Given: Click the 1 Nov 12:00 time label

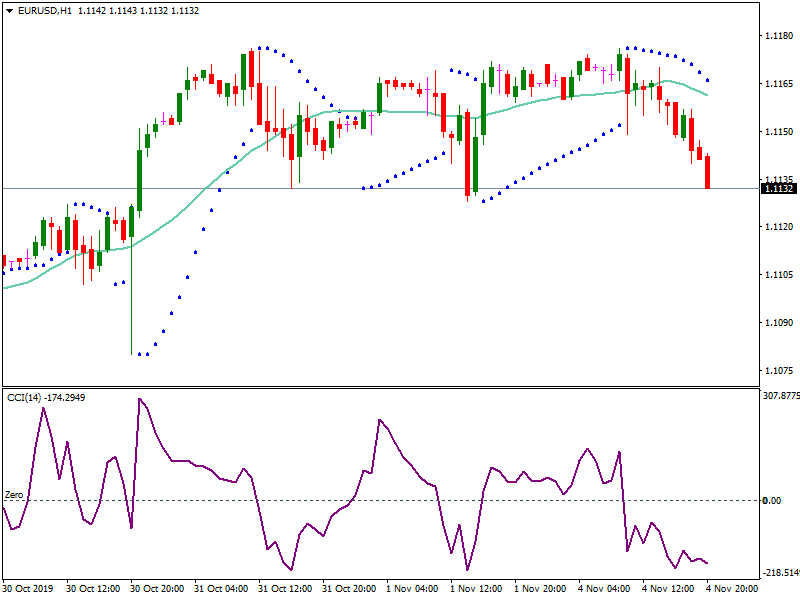Looking at the screenshot, I should pyautogui.click(x=476, y=589).
